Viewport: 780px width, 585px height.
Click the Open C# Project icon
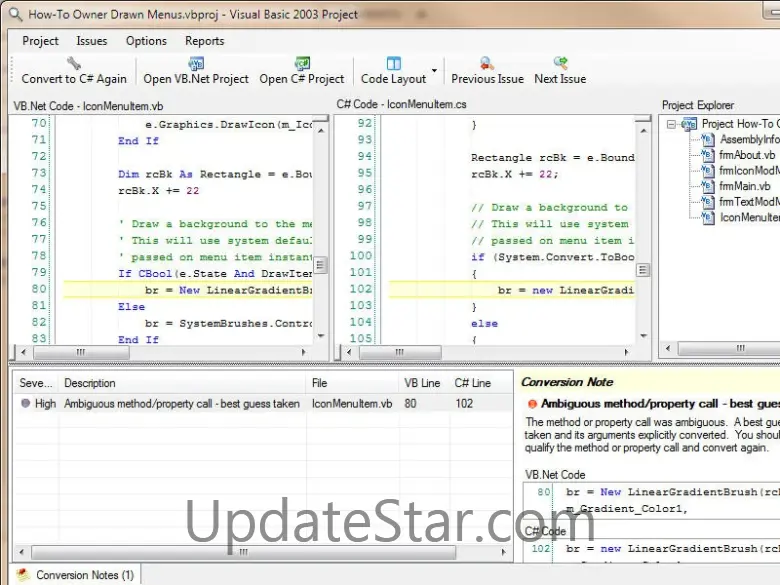tap(302, 63)
